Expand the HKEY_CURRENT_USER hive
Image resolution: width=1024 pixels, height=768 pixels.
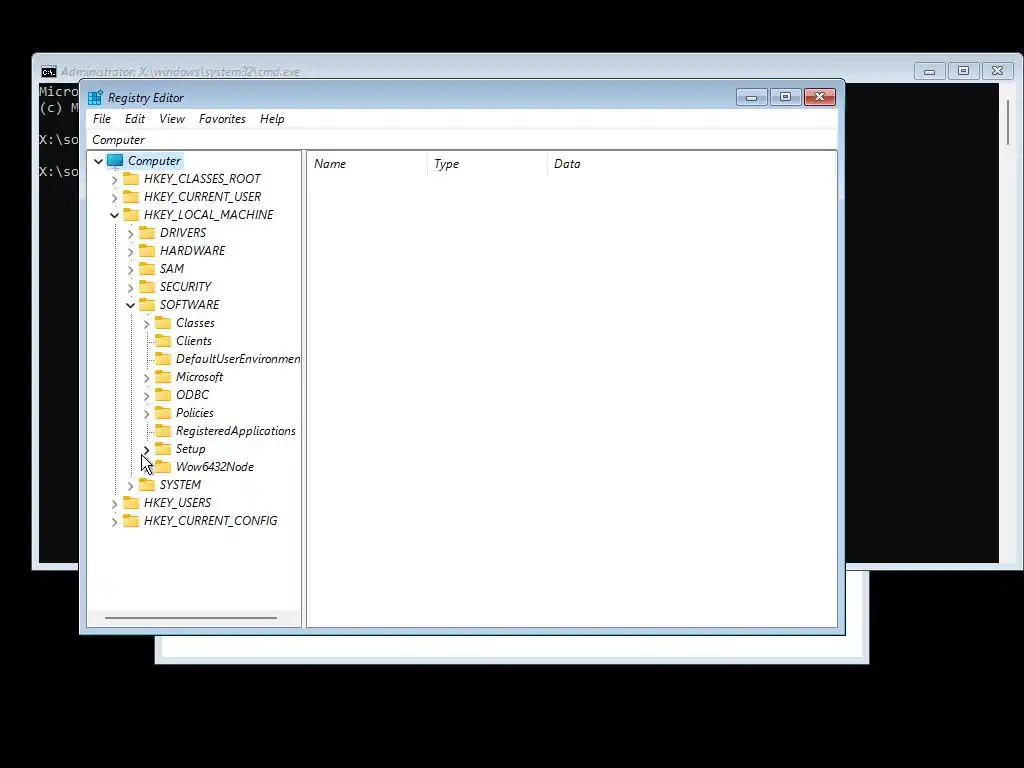[x=114, y=197]
